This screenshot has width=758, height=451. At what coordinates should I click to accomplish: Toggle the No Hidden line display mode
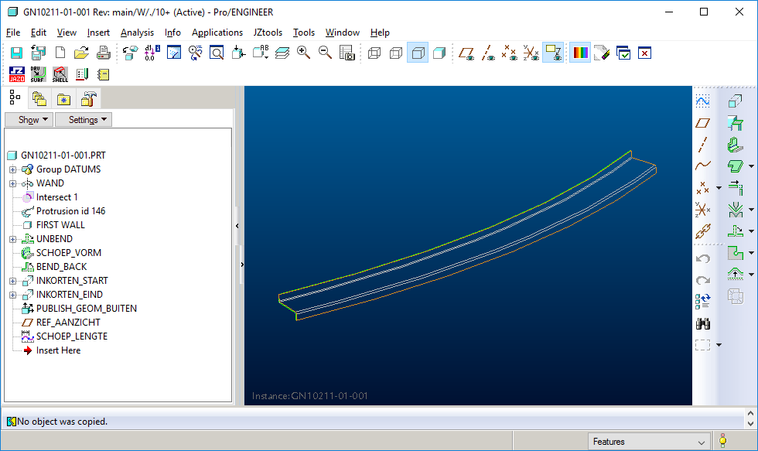point(418,53)
